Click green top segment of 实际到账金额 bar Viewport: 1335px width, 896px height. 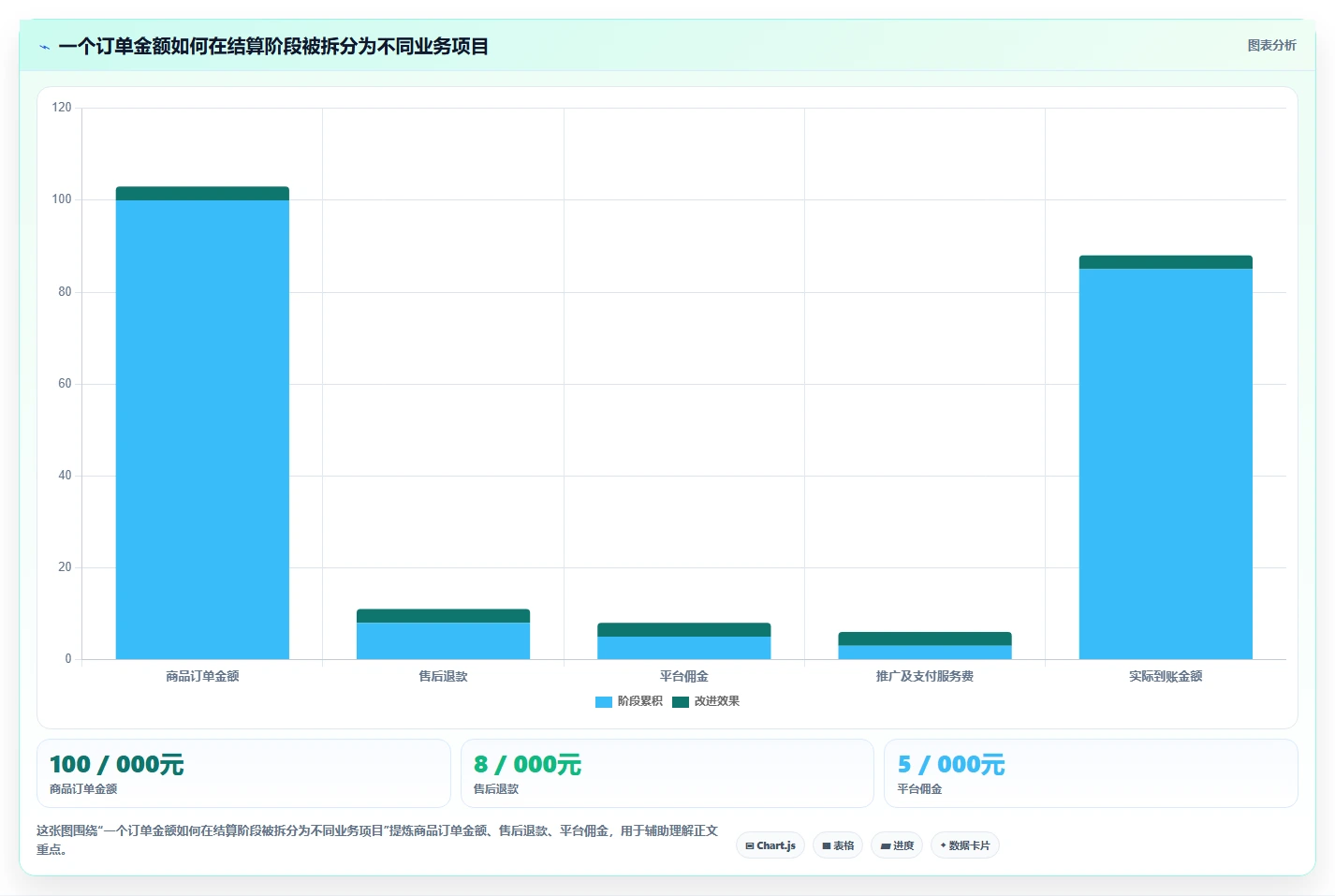click(x=1166, y=262)
